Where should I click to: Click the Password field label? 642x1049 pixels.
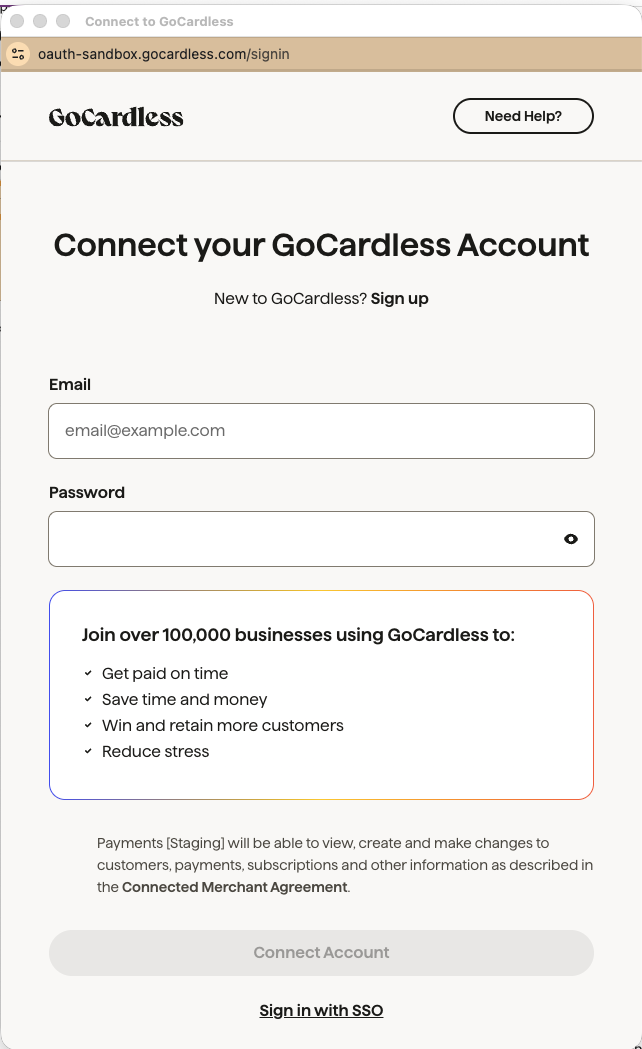pos(87,492)
